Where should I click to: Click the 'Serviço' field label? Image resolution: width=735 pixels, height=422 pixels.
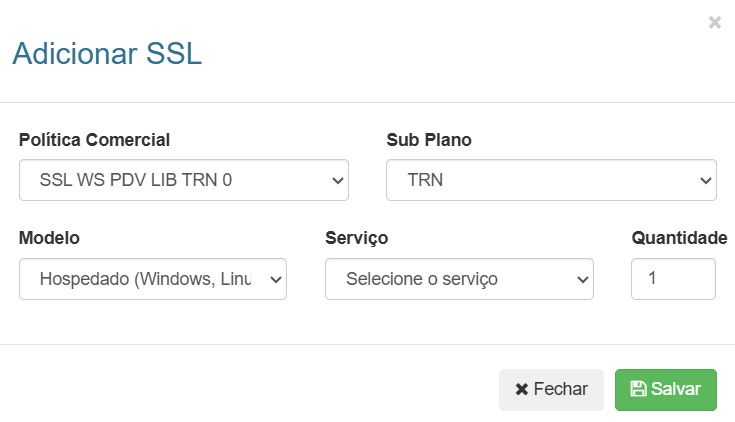[x=357, y=238]
